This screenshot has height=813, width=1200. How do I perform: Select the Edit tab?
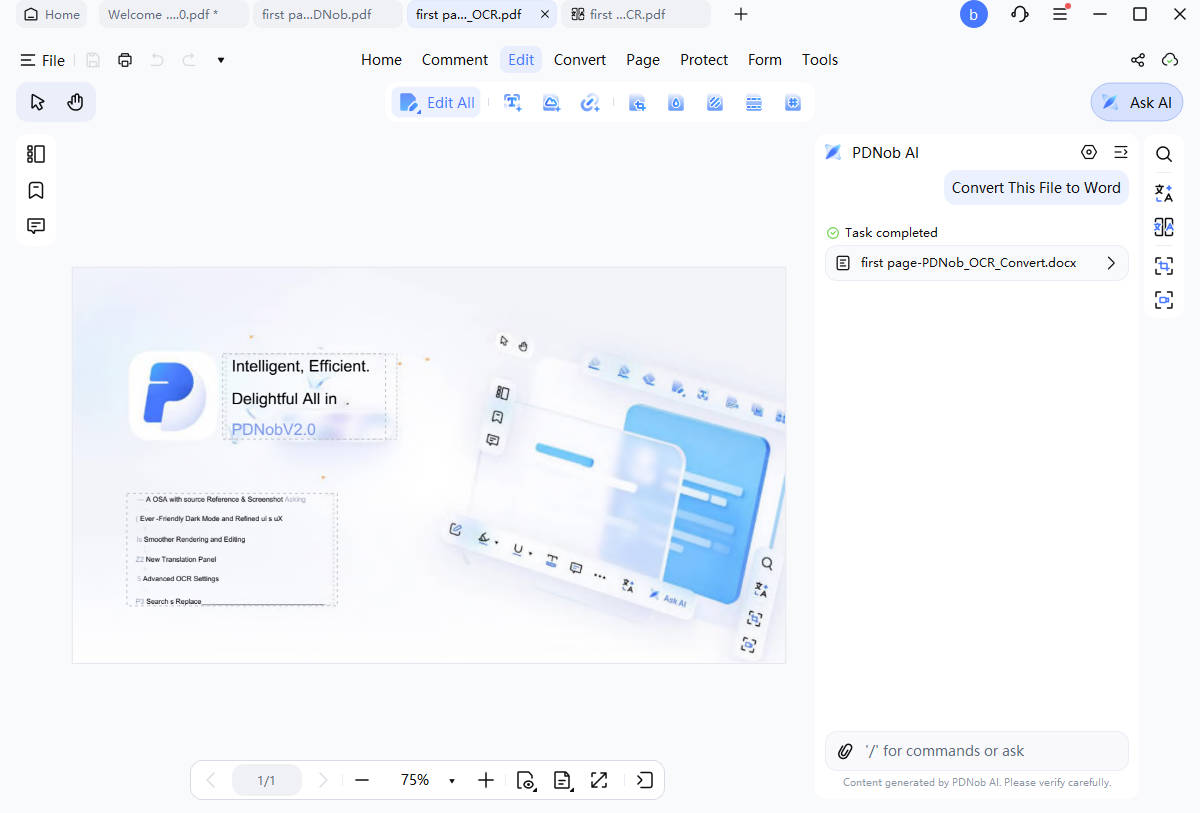point(521,60)
